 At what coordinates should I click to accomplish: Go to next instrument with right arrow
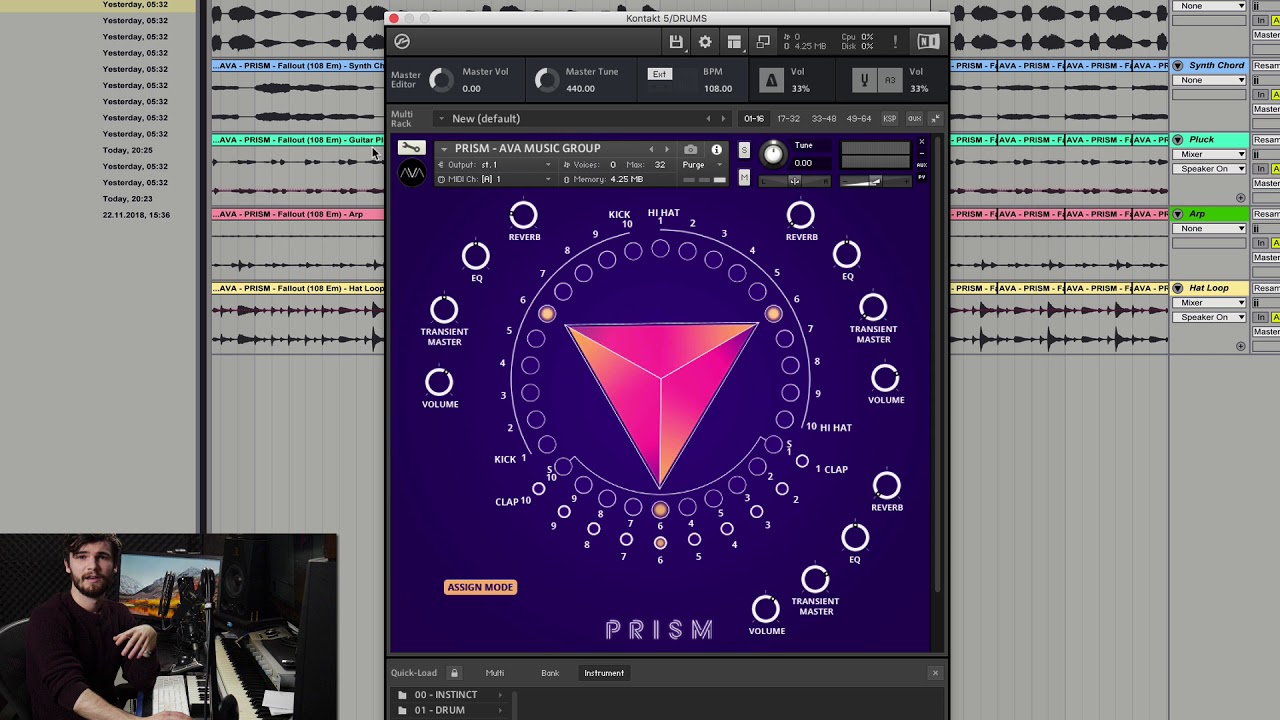667,149
